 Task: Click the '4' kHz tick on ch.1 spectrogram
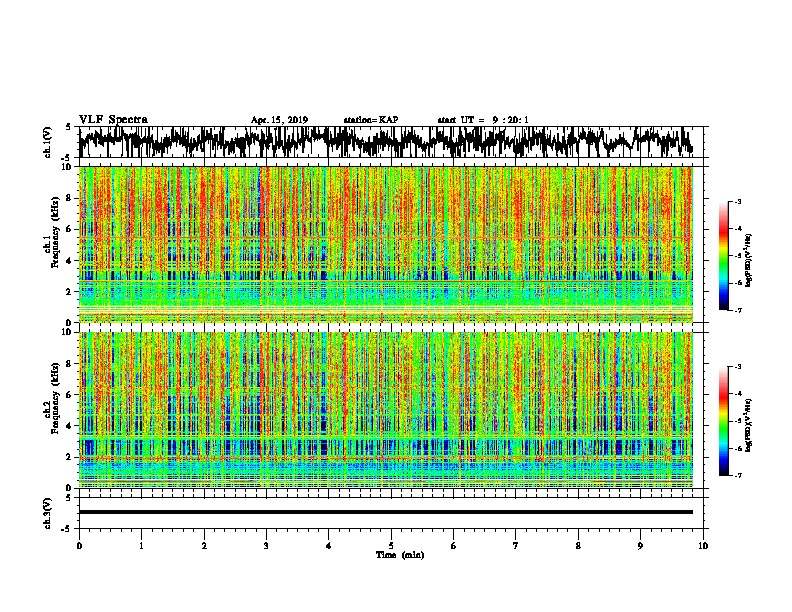tap(69, 261)
